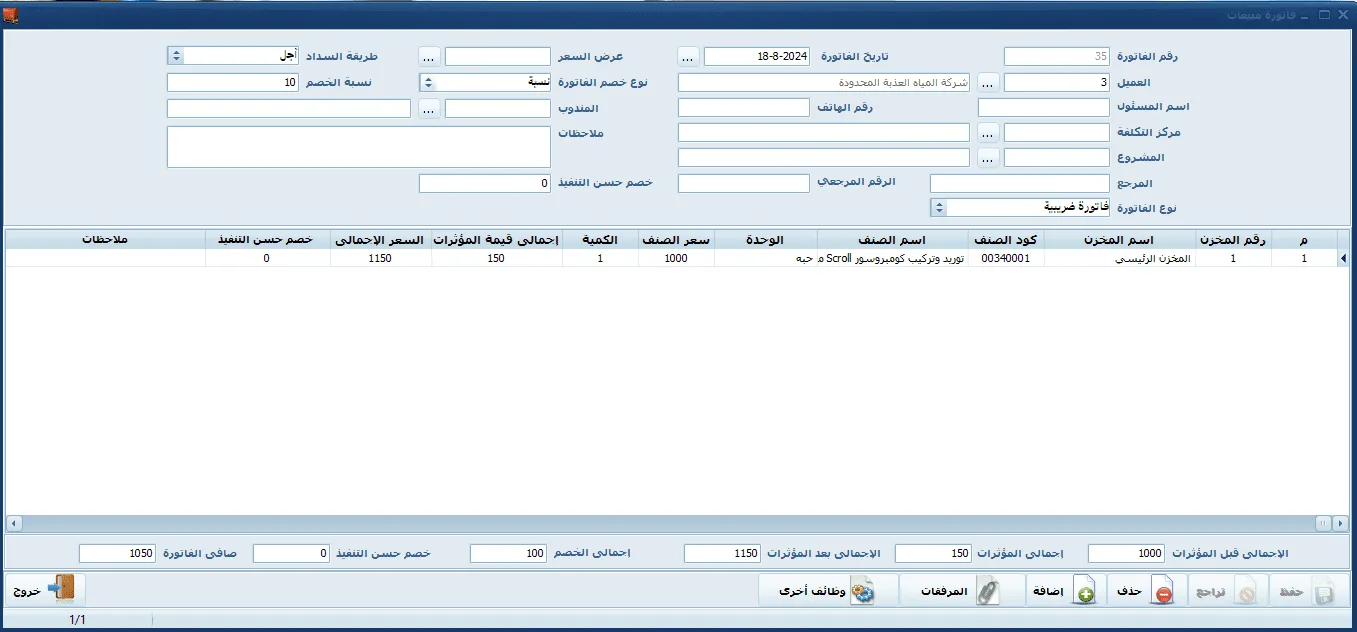Click total price cell 1150 in table
1357x632 pixels.
381,259
